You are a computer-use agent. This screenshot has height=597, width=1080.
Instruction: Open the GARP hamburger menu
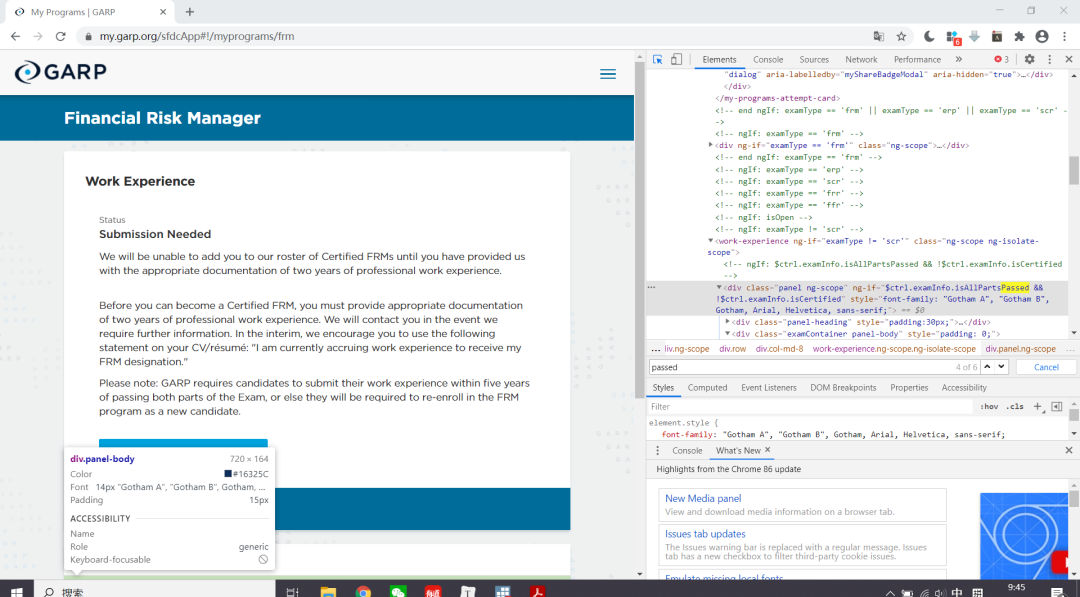[x=607, y=74]
